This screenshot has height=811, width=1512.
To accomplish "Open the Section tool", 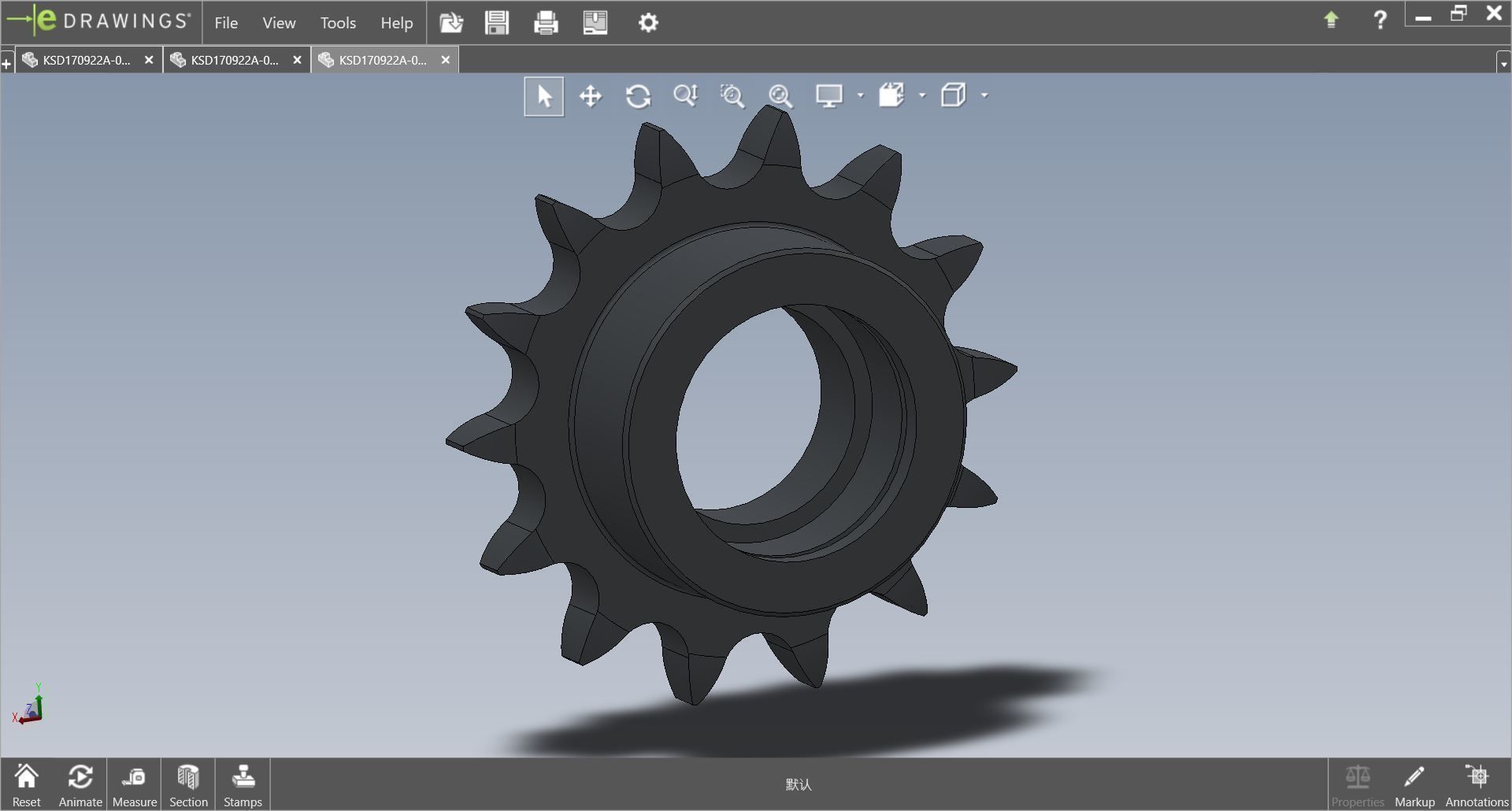I will (188, 785).
